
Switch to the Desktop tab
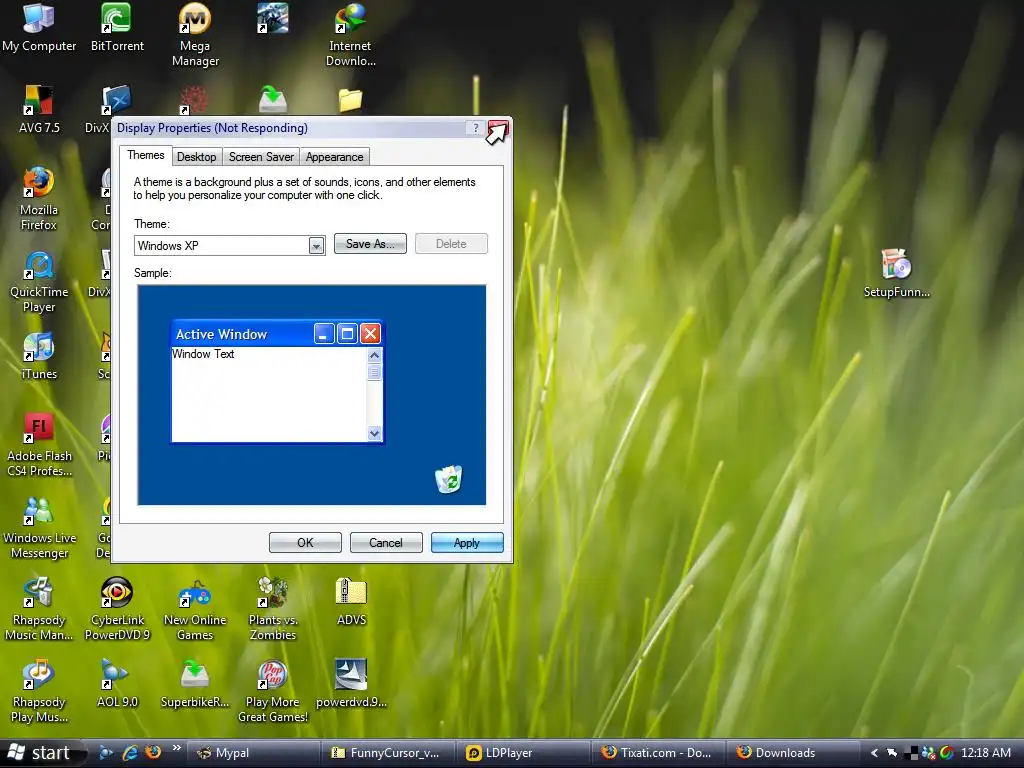click(x=197, y=157)
